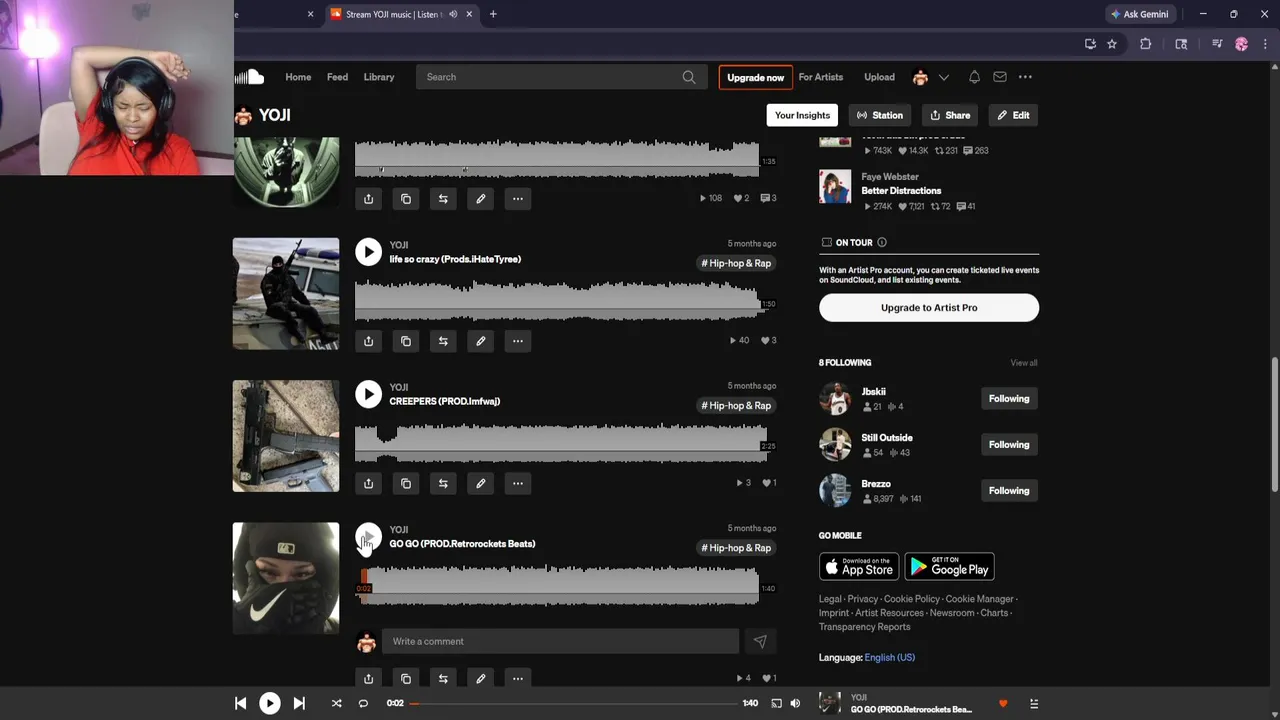Open the Feed page
The image size is (1280, 720).
[338, 77]
